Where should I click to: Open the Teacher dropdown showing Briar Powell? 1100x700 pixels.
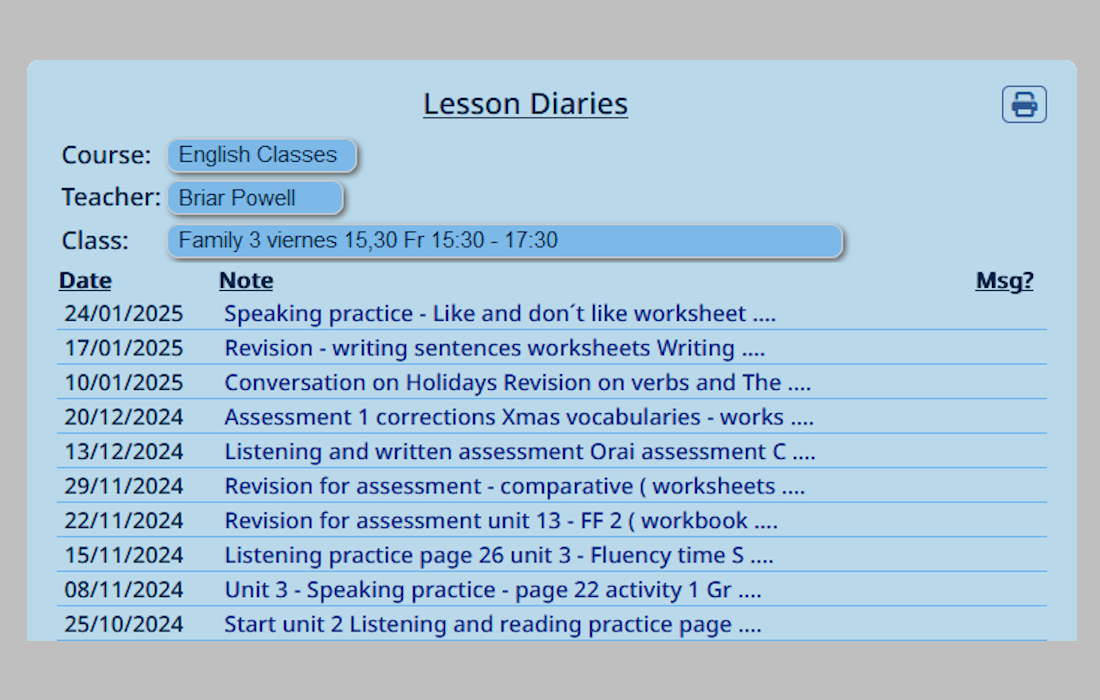(x=255, y=198)
